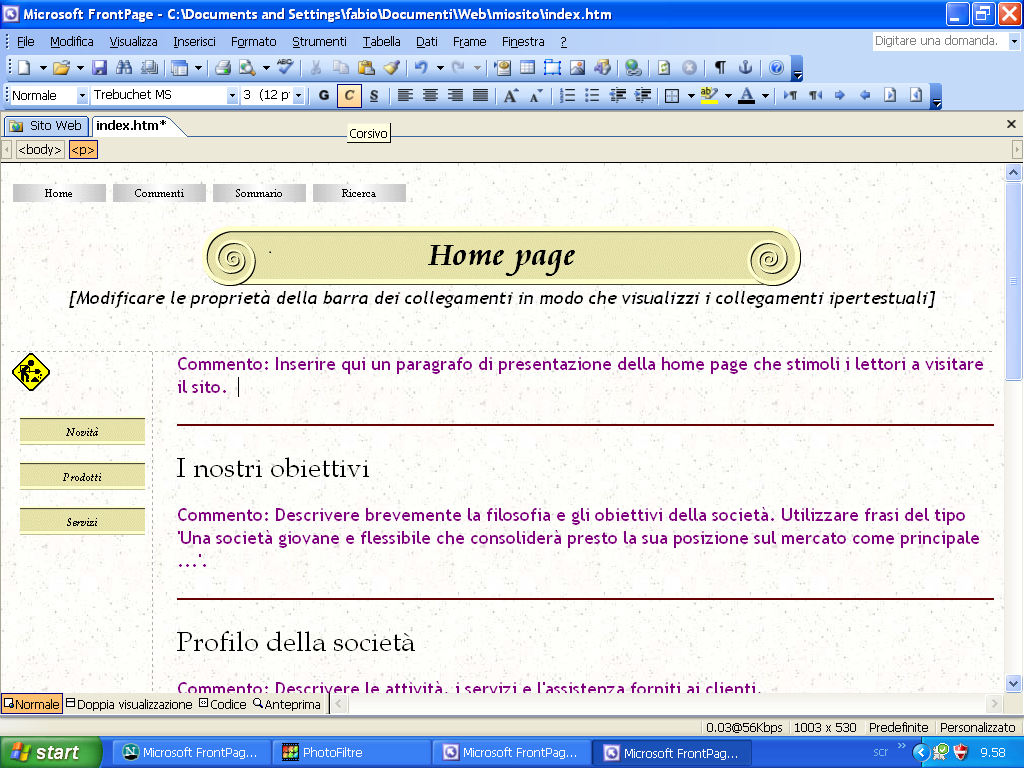This screenshot has height=768, width=1024.
Task: Toggle left text alignment
Action: coord(405,95)
